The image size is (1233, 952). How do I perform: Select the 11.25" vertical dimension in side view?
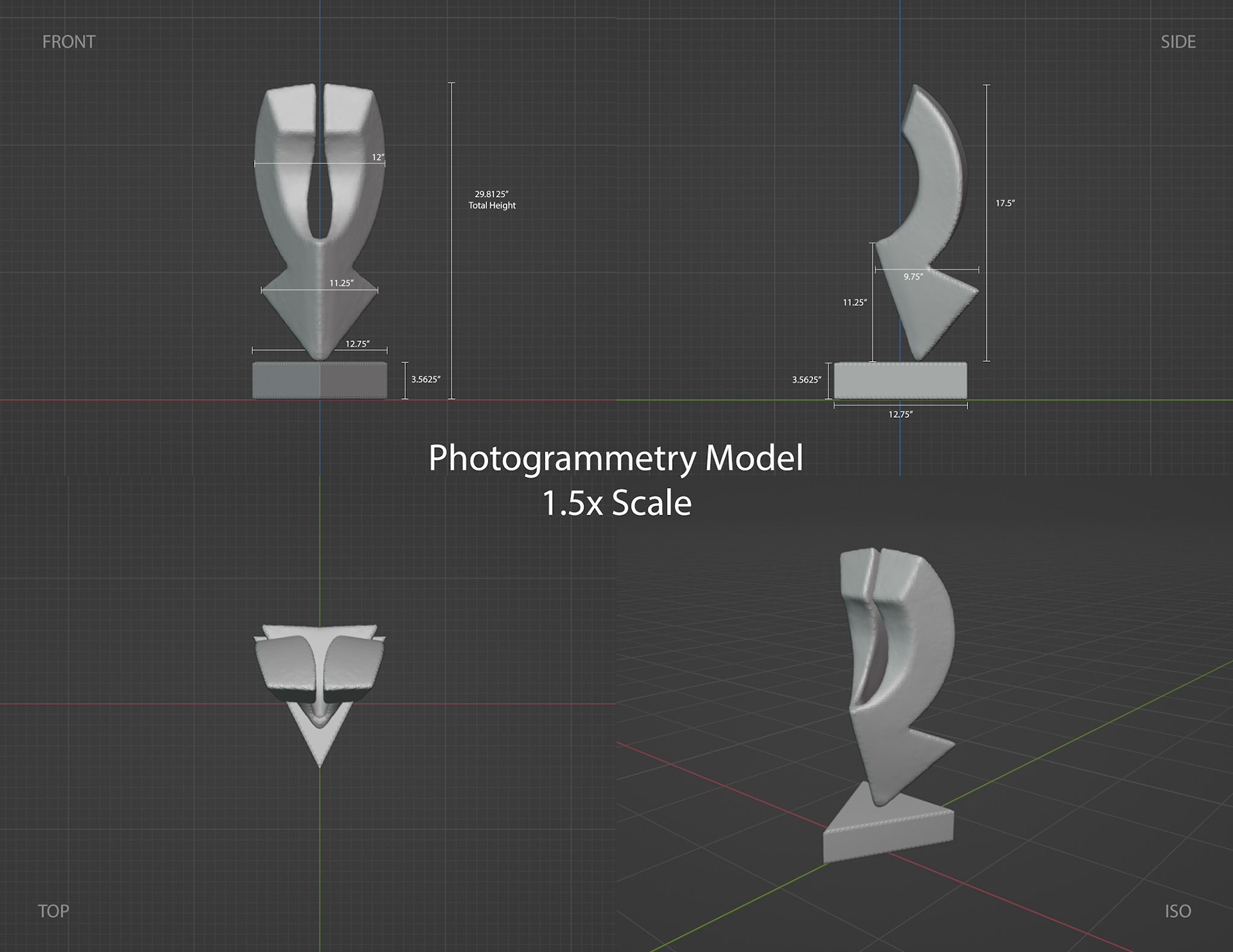[854, 302]
